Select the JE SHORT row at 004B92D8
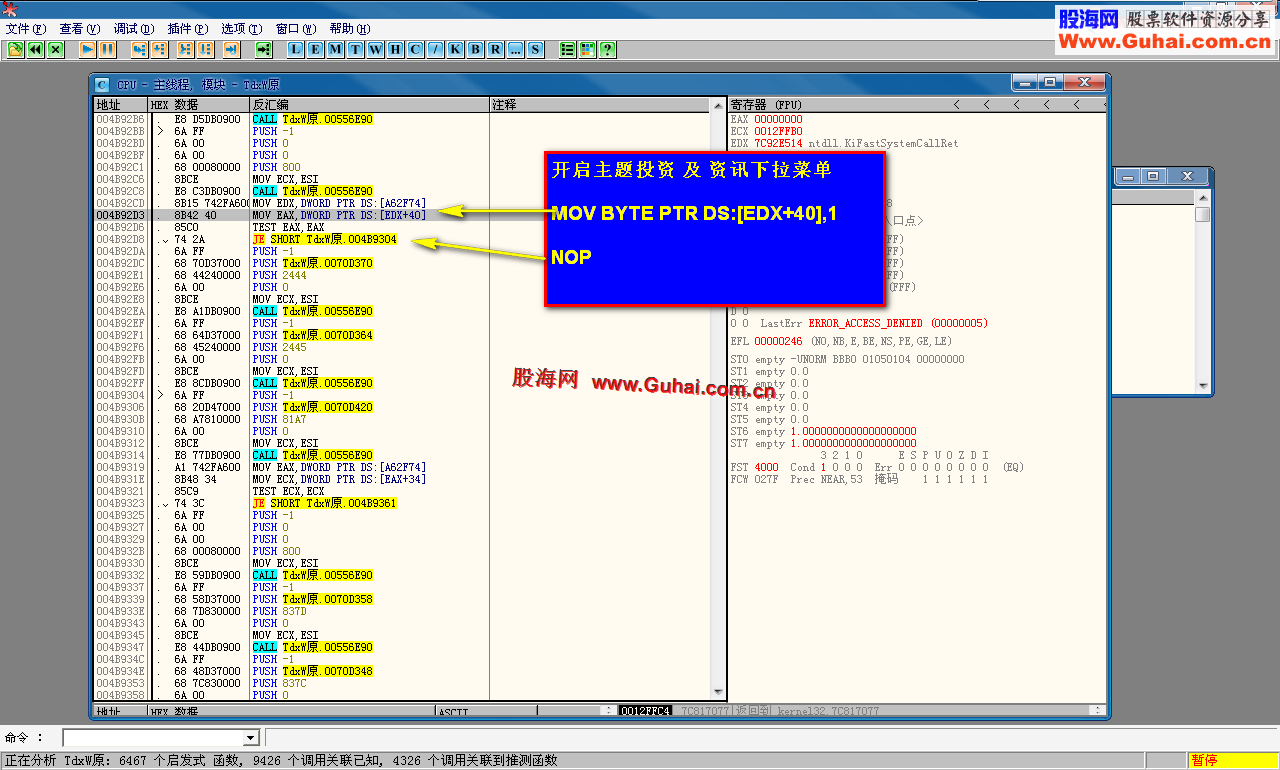 pyautogui.click(x=401, y=239)
